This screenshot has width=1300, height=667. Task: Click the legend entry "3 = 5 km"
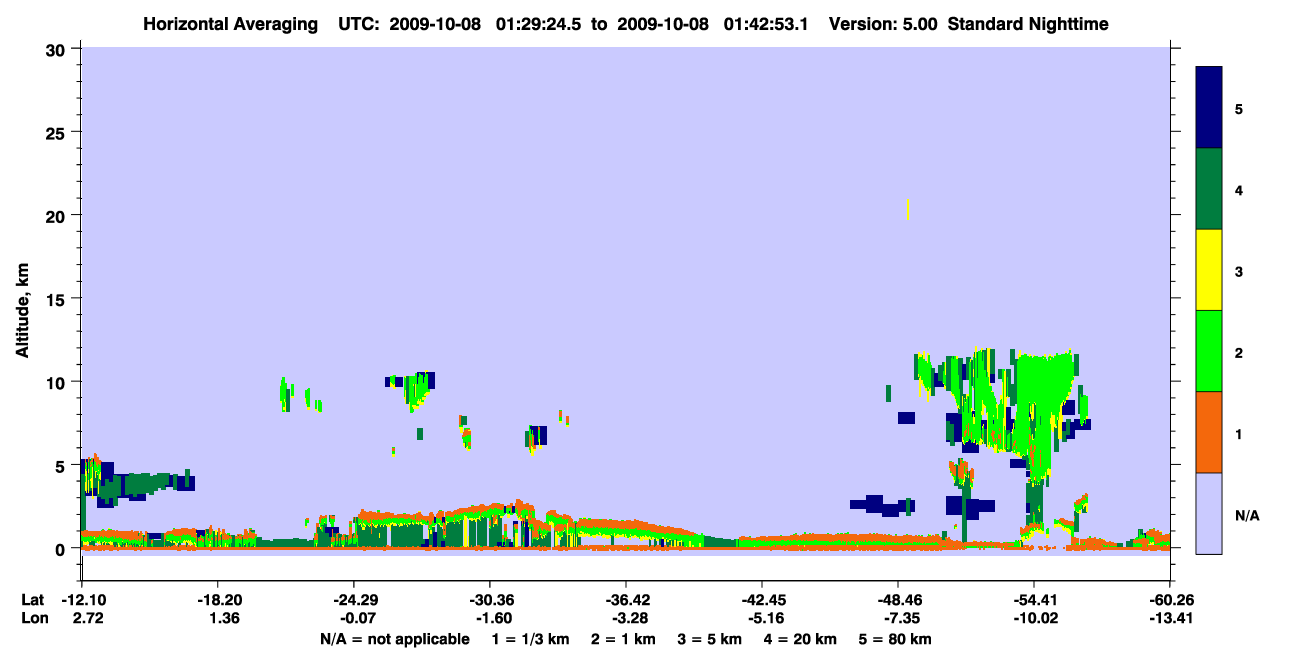point(711,639)
